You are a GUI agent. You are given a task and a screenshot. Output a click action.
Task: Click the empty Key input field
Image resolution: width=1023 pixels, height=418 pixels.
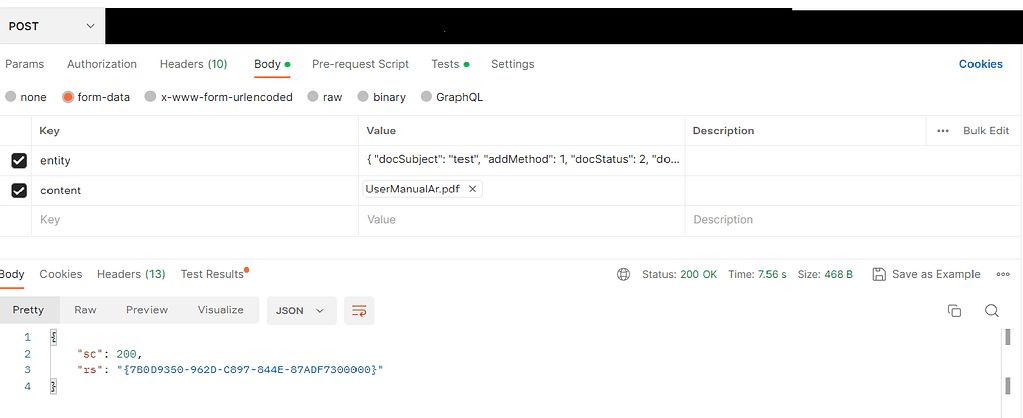pyautogui.click(x=190, y=220)
